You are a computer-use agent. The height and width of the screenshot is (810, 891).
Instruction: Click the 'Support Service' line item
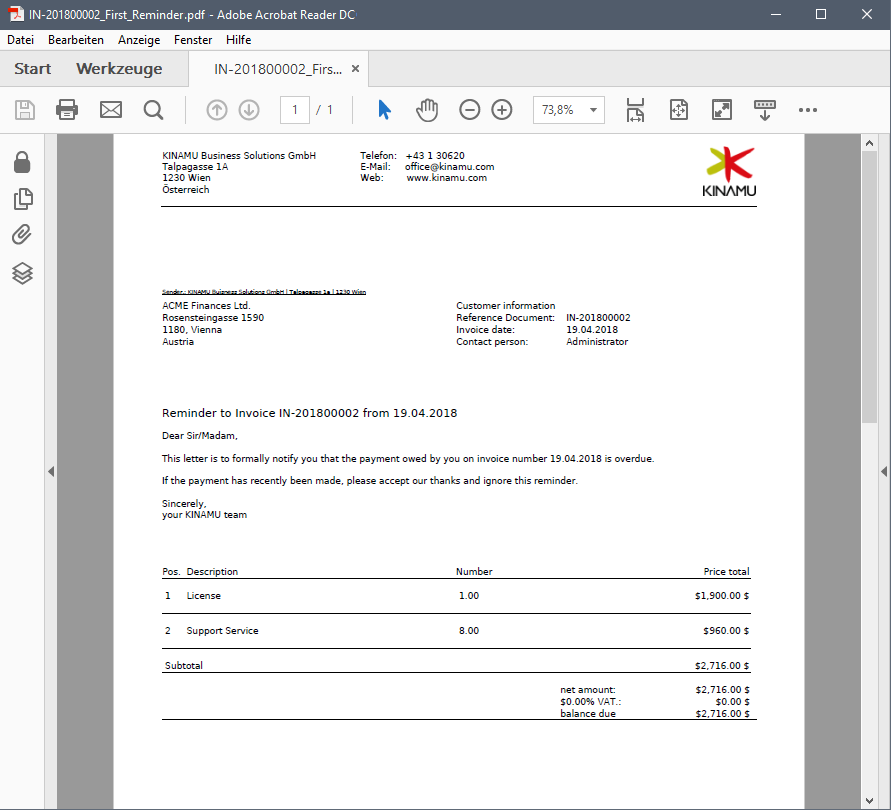222,631
